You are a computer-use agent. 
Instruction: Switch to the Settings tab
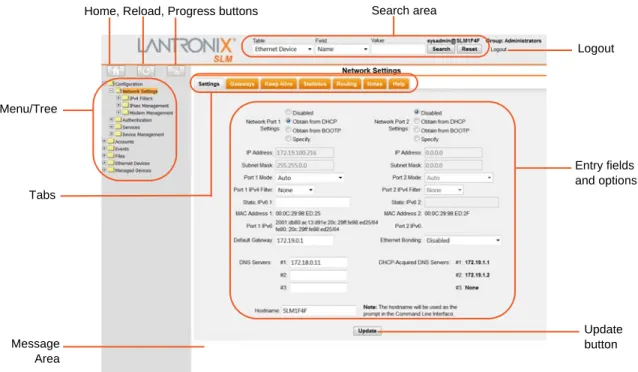tap(209, 84)
